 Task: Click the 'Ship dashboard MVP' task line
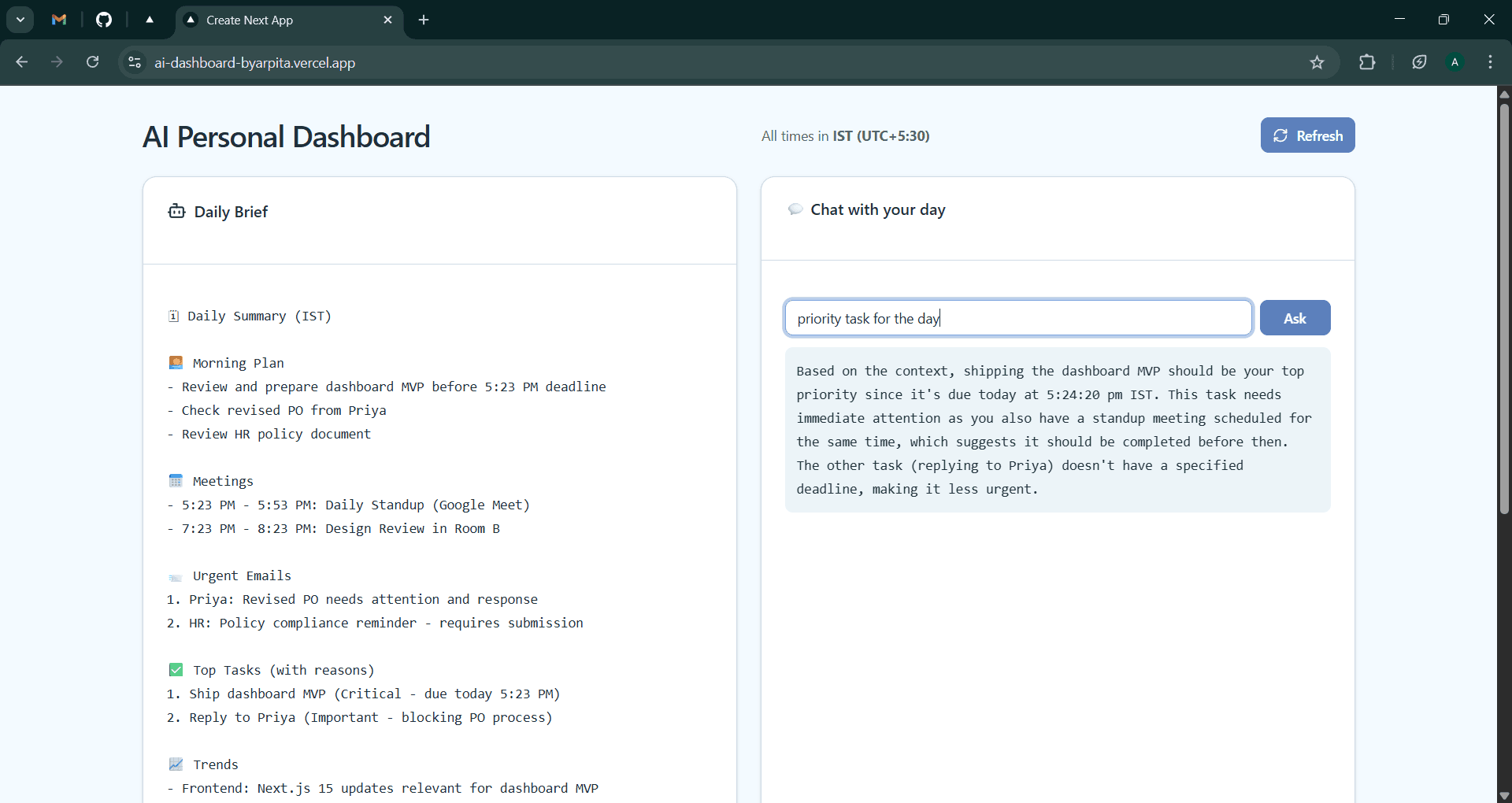point(364,694)
